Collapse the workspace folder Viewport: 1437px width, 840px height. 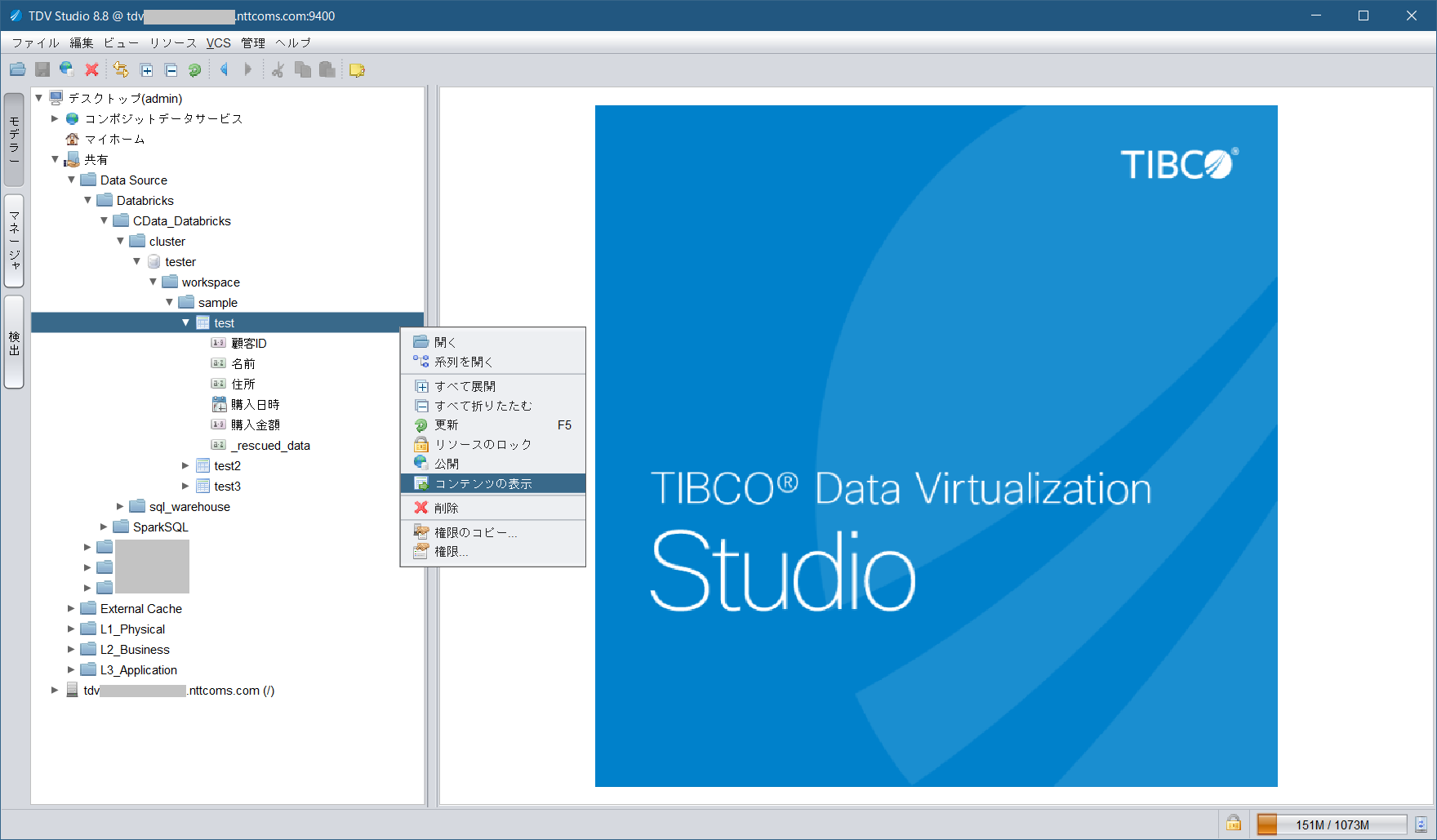pos(153,282)
